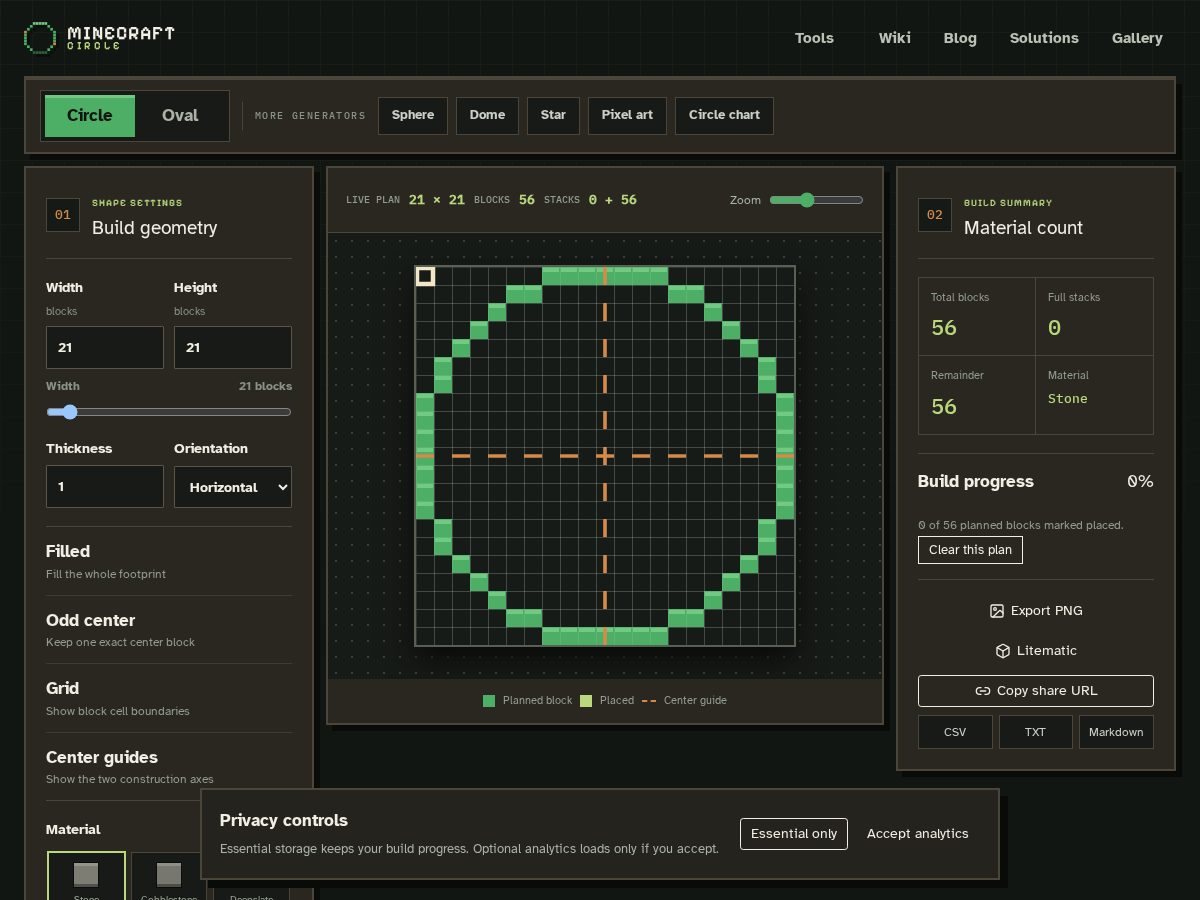Toggle the Filled option

[169, 561]
